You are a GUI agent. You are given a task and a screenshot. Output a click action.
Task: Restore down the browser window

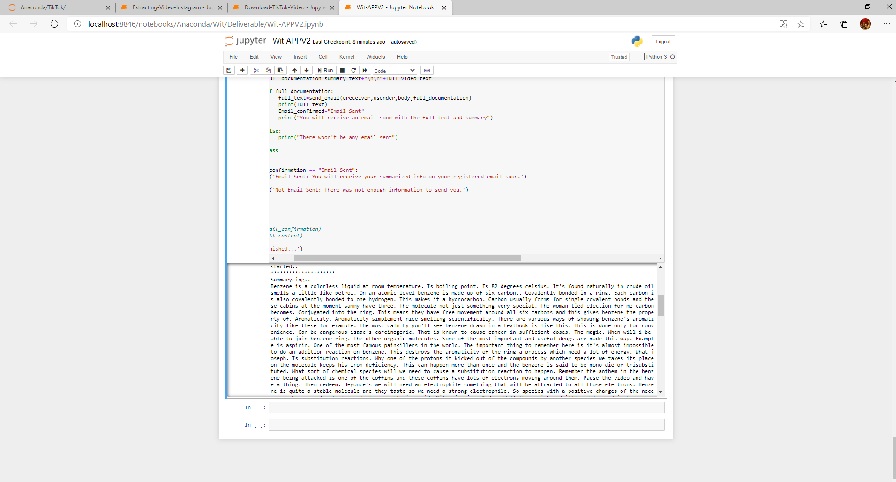[x=867, y=7]
